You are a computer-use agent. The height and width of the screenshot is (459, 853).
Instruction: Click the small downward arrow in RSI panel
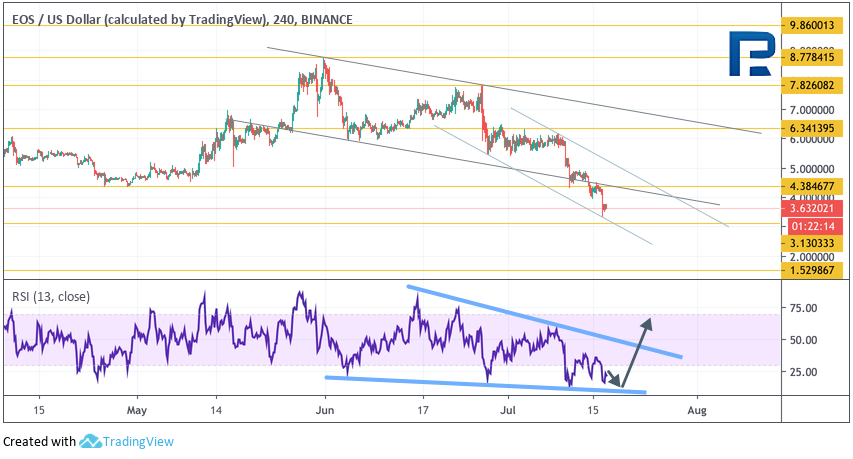614,379
